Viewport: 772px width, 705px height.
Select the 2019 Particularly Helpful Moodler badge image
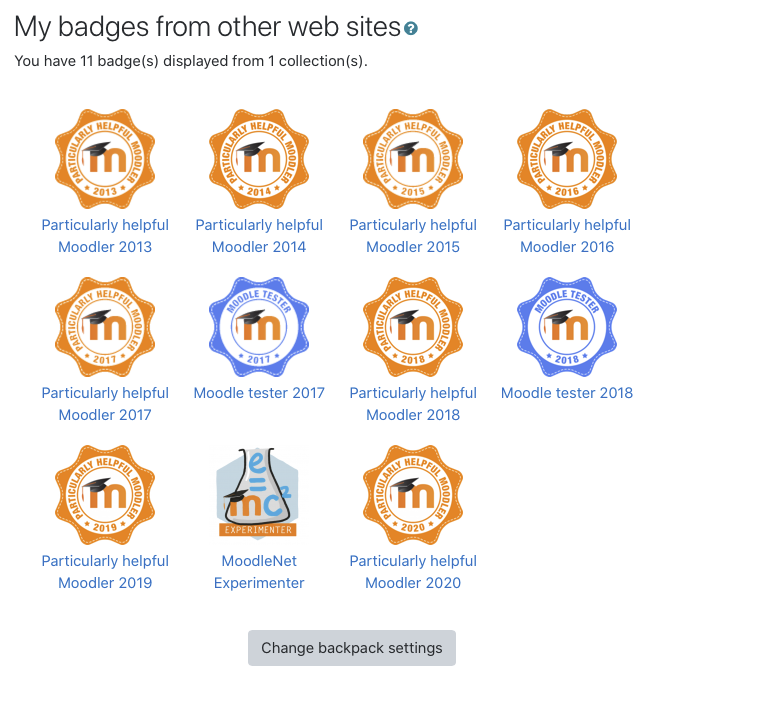point(105,495)
